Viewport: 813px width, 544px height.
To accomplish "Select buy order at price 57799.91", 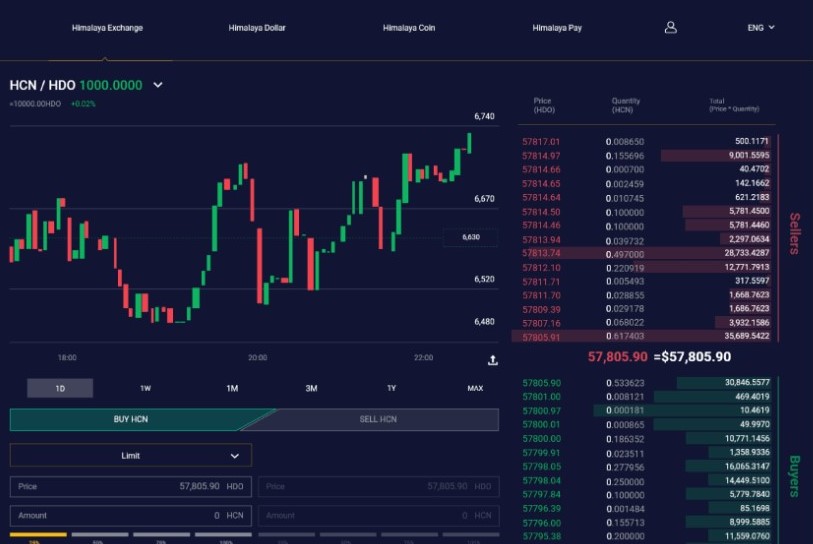I will coord(646,453).
